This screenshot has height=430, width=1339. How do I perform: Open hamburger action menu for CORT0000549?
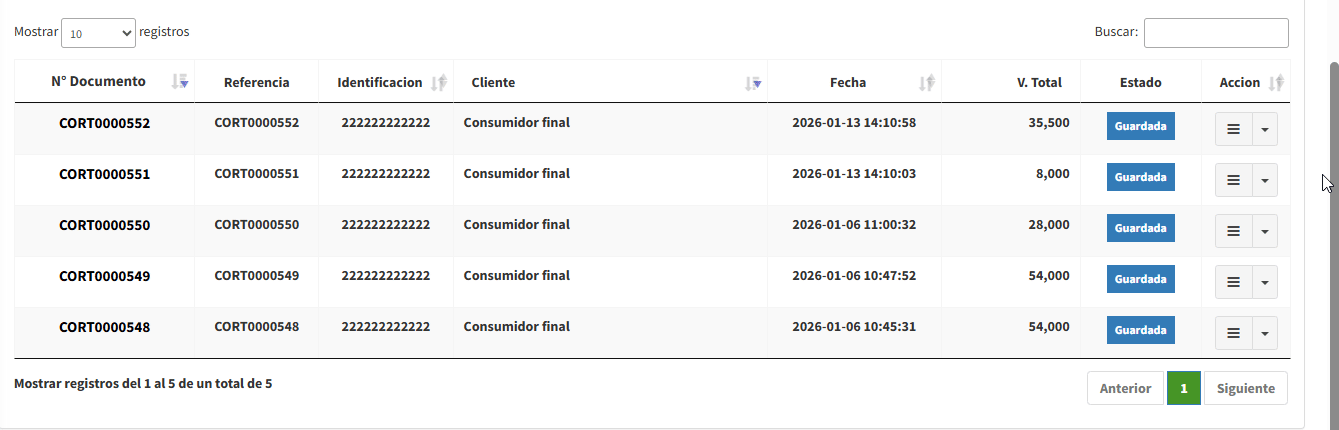[x=1233, y=282]
